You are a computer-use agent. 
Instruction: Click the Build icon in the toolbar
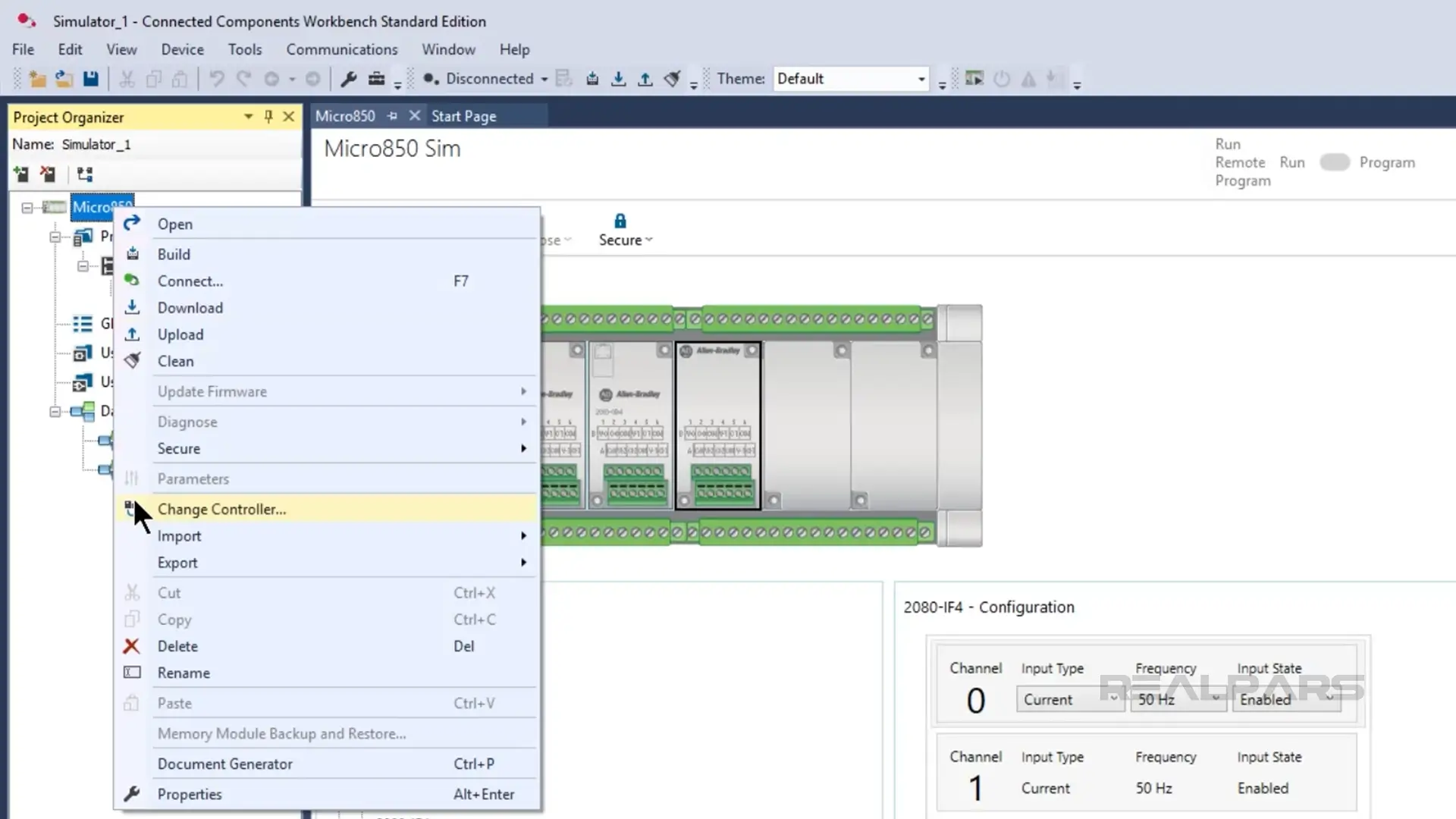(x=592, y=79)
